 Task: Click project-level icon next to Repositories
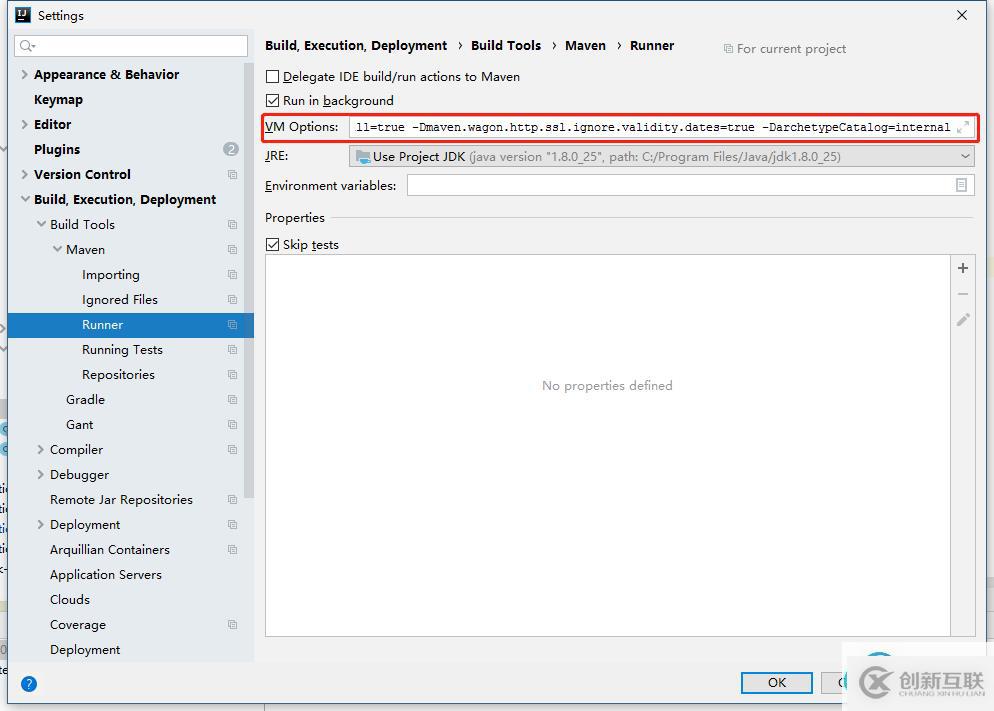pyautogui.click(x=233, y=375)
